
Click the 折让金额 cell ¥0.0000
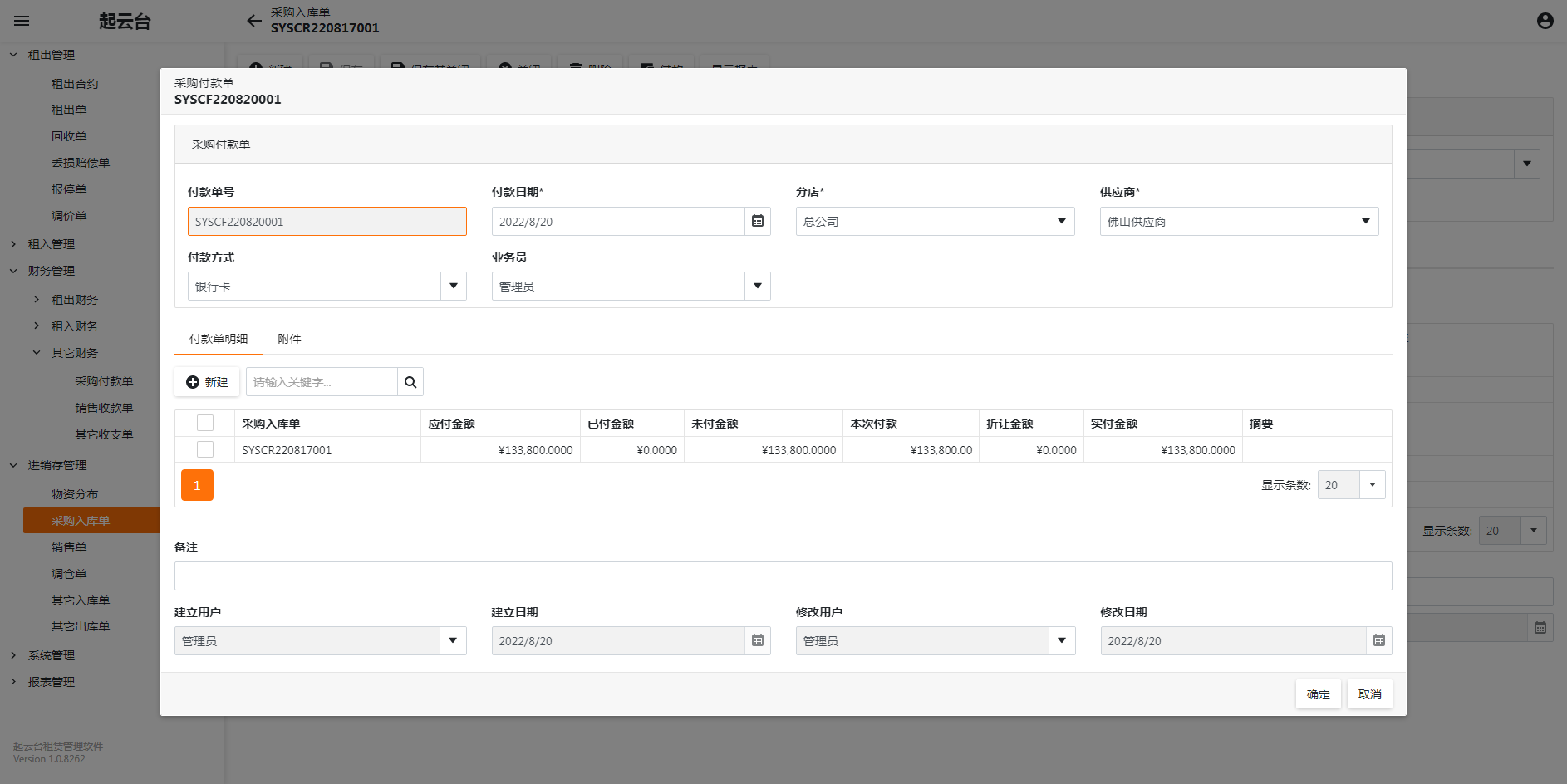1031,450
